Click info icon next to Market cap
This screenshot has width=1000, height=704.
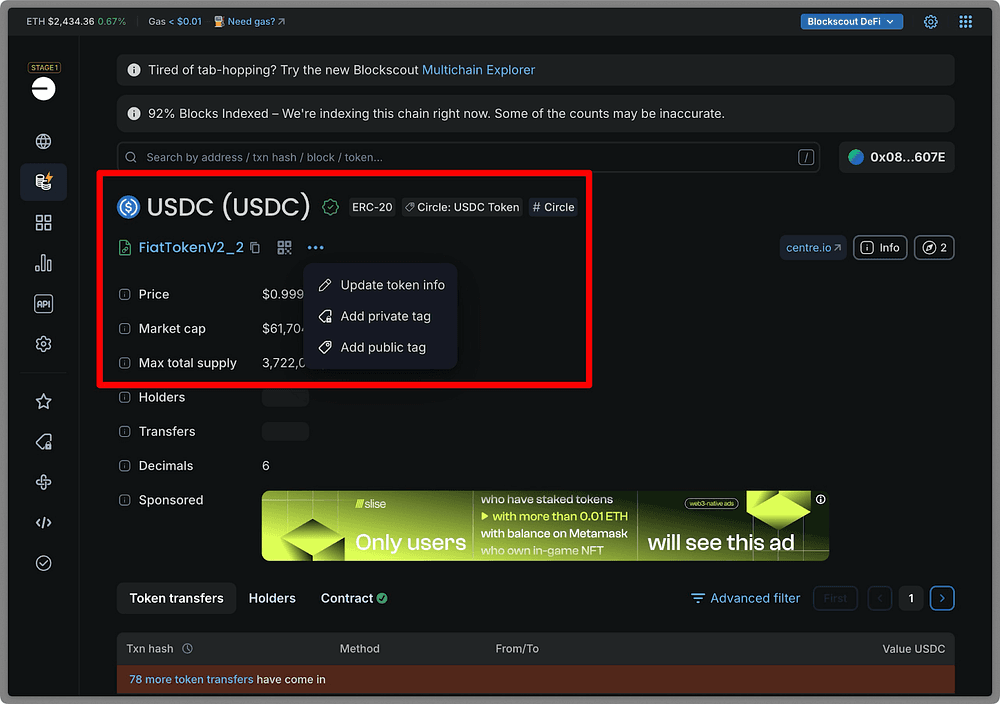[x=124, y=328]
